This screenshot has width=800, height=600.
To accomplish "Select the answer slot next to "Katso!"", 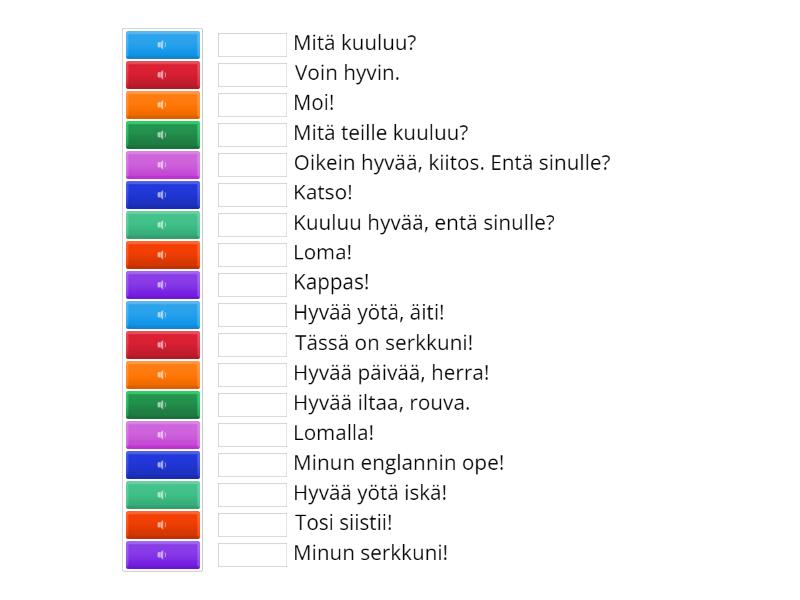I will coord(252,195).
